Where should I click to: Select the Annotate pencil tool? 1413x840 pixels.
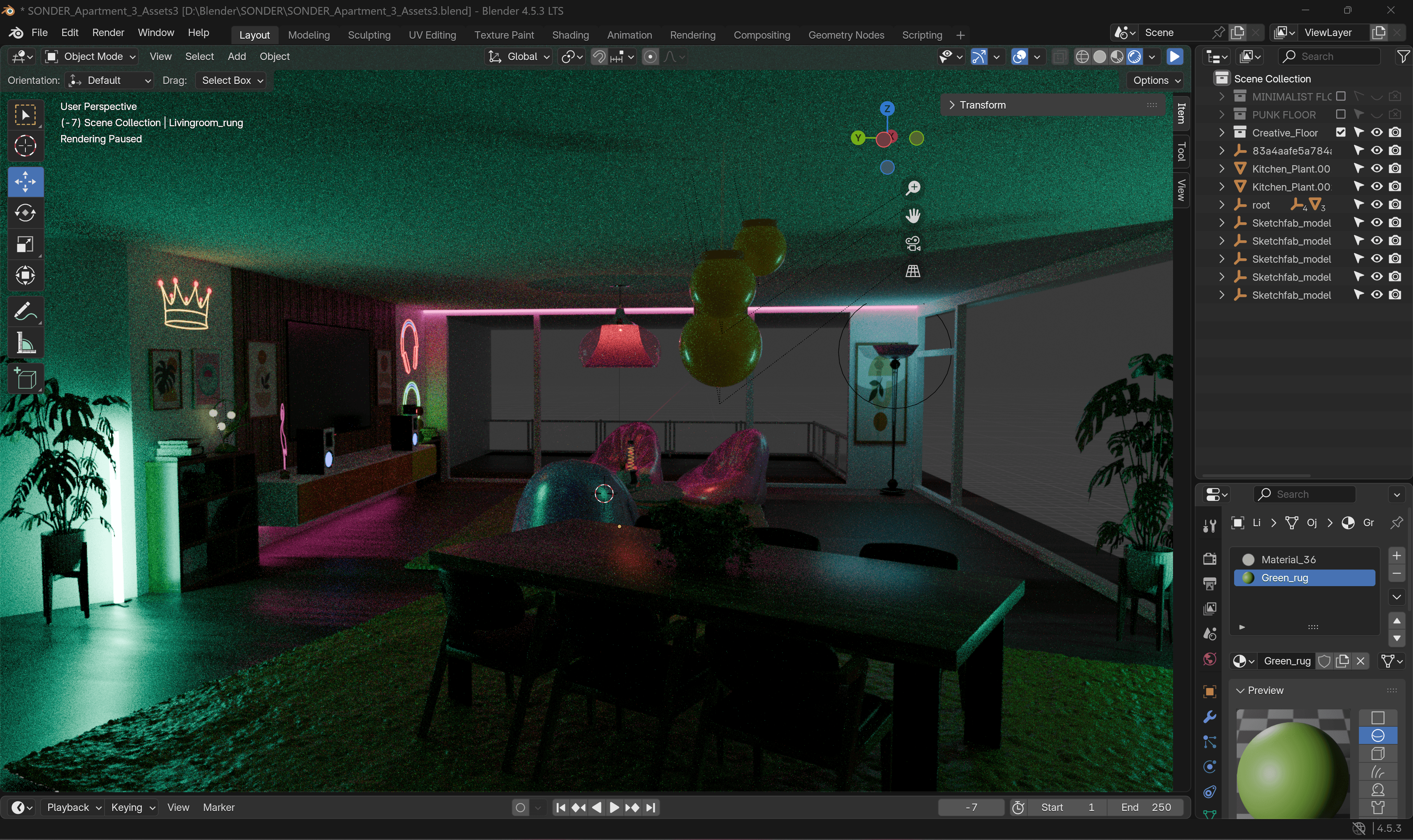[x=25, y=311]
